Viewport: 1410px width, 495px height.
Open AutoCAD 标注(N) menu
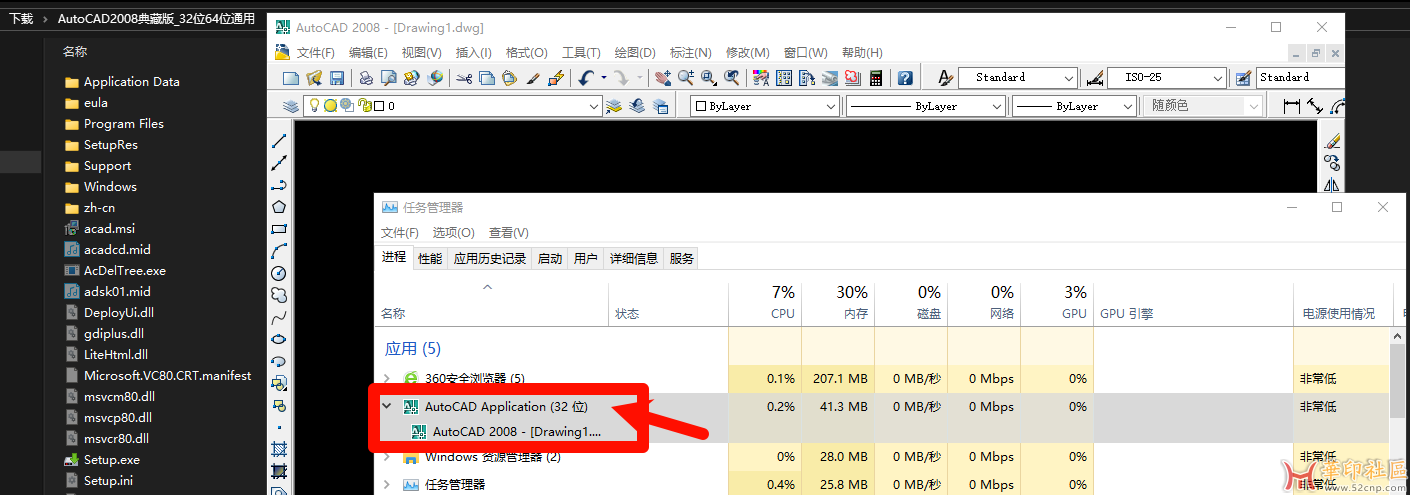[690, 52]
